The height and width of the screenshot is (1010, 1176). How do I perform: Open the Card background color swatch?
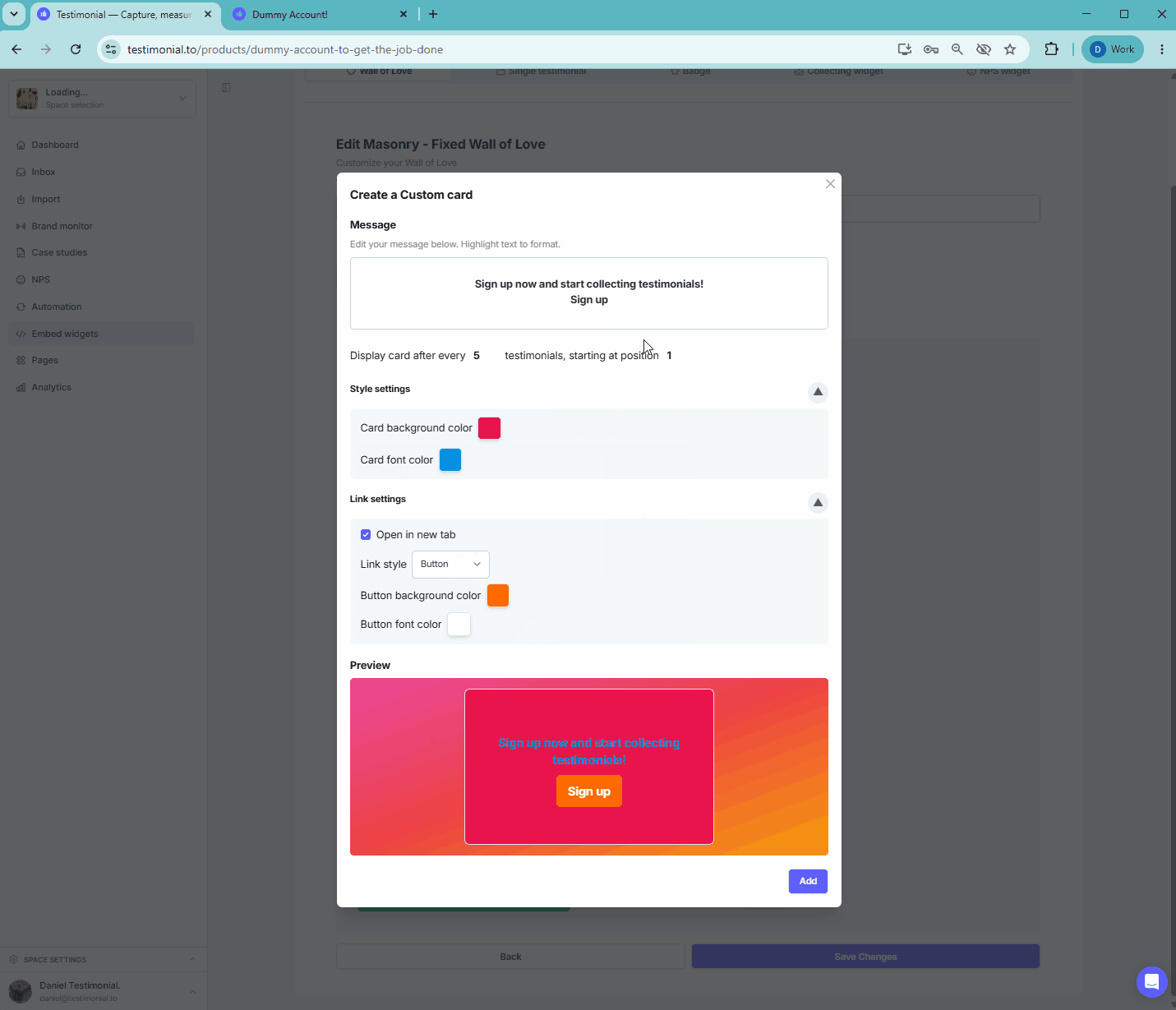tap(489, 428)
